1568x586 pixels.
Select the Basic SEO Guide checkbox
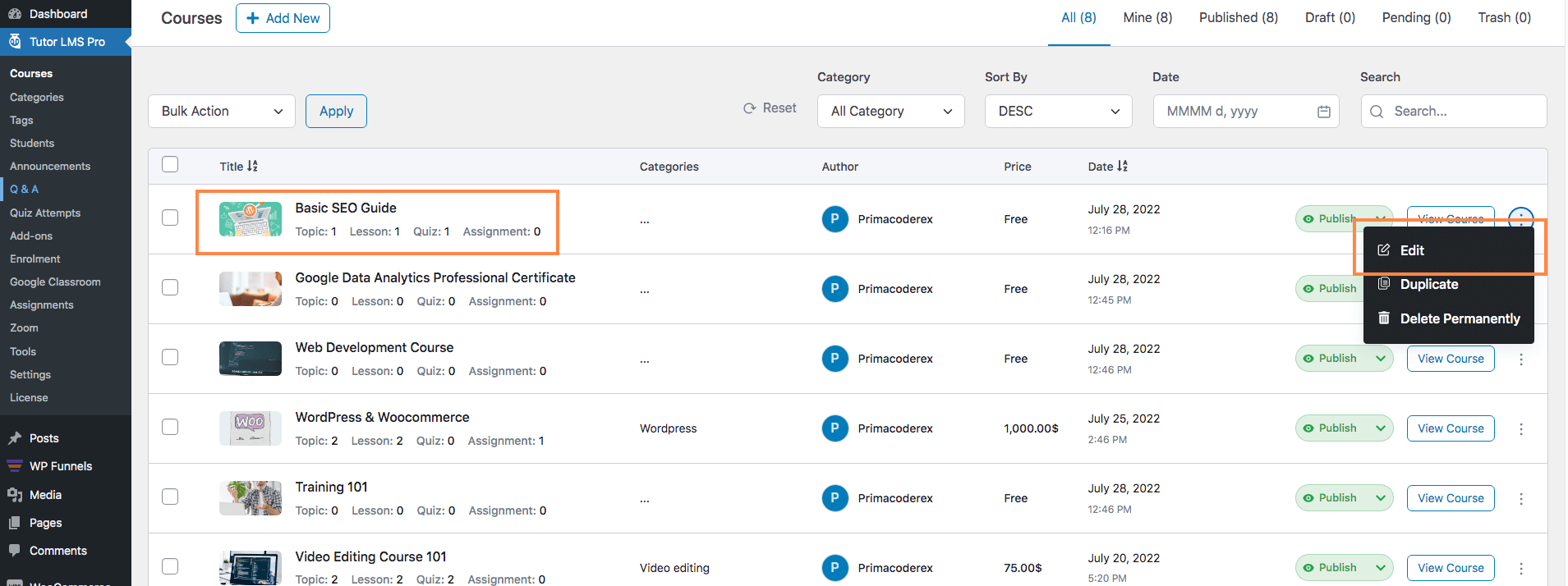[x=170, y=217]
